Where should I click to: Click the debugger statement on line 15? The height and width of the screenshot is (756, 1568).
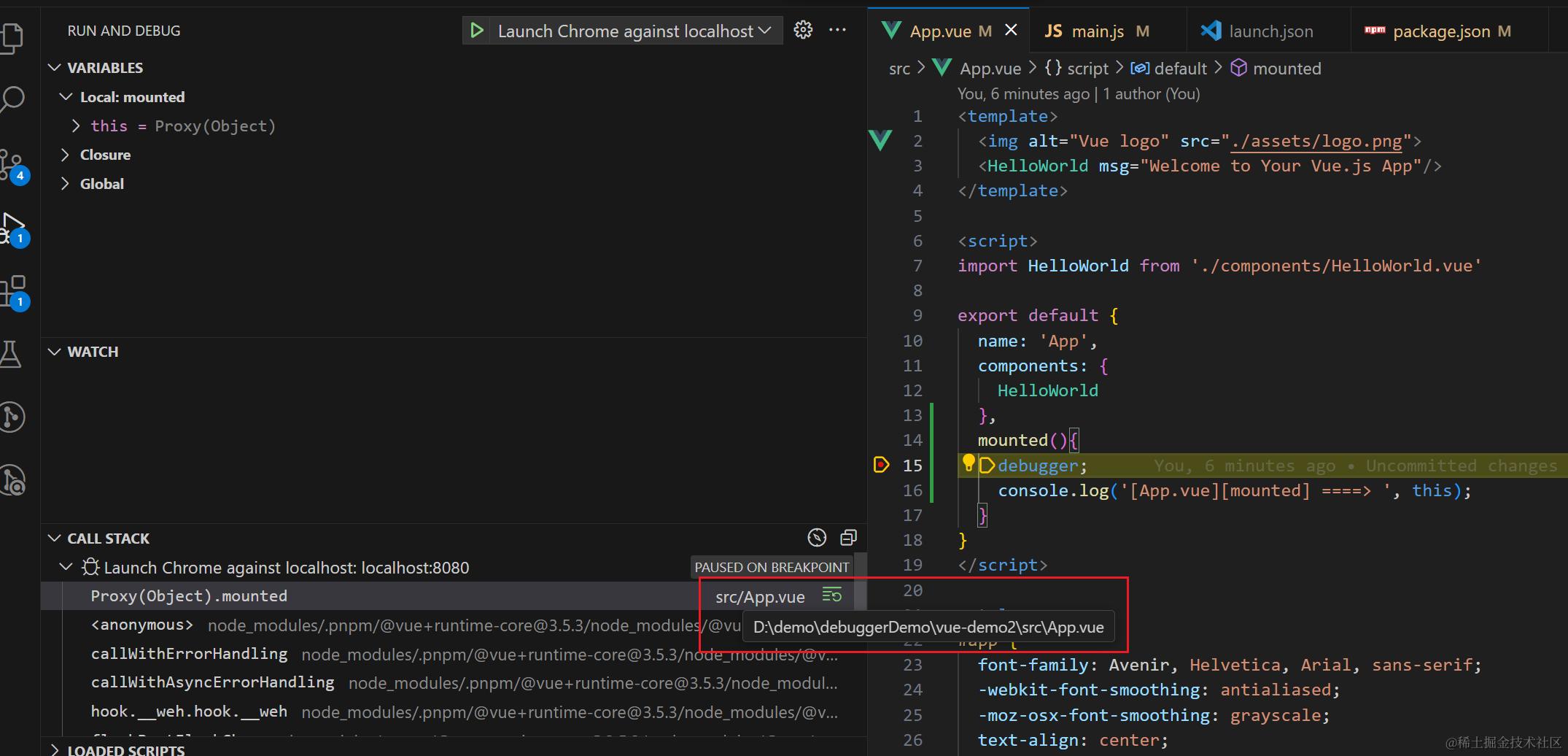(x=1042, y=466)
